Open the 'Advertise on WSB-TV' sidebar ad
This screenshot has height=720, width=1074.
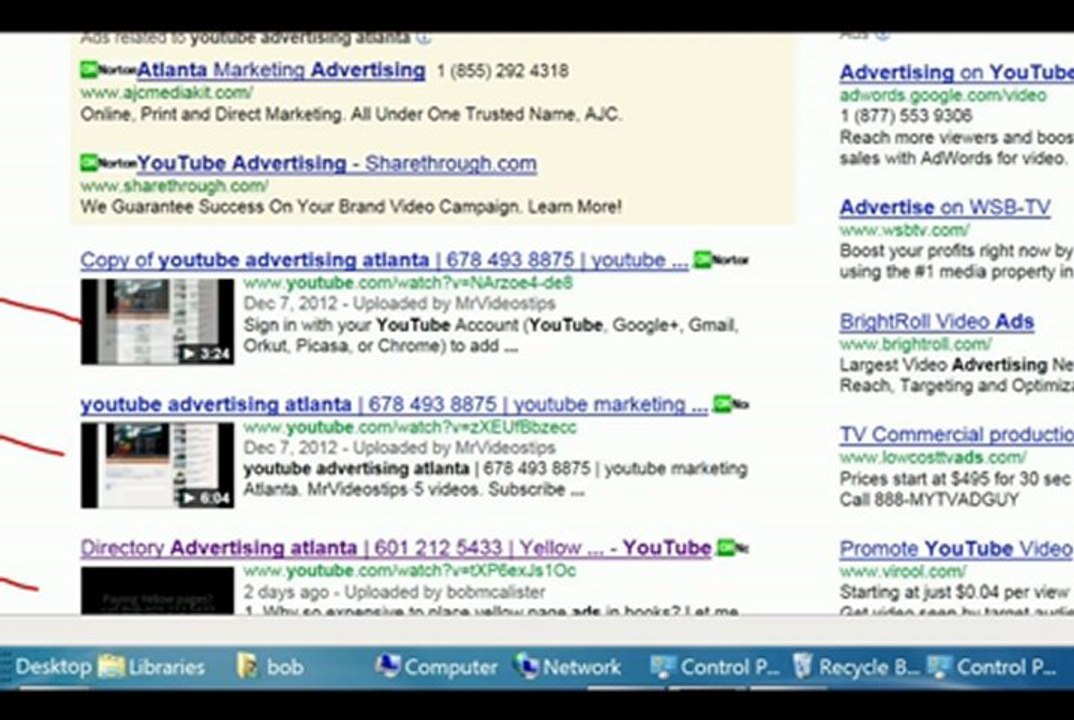click(945, 207)
